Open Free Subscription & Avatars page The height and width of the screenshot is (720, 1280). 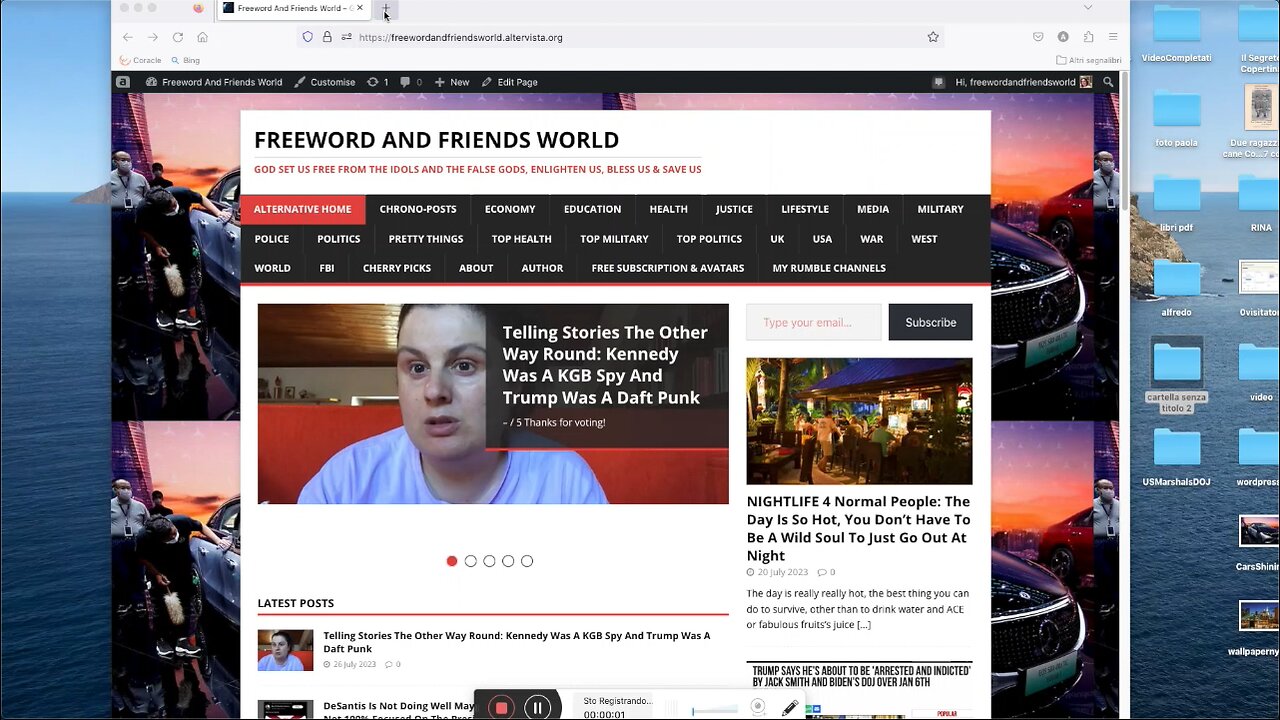pos(668,268)
